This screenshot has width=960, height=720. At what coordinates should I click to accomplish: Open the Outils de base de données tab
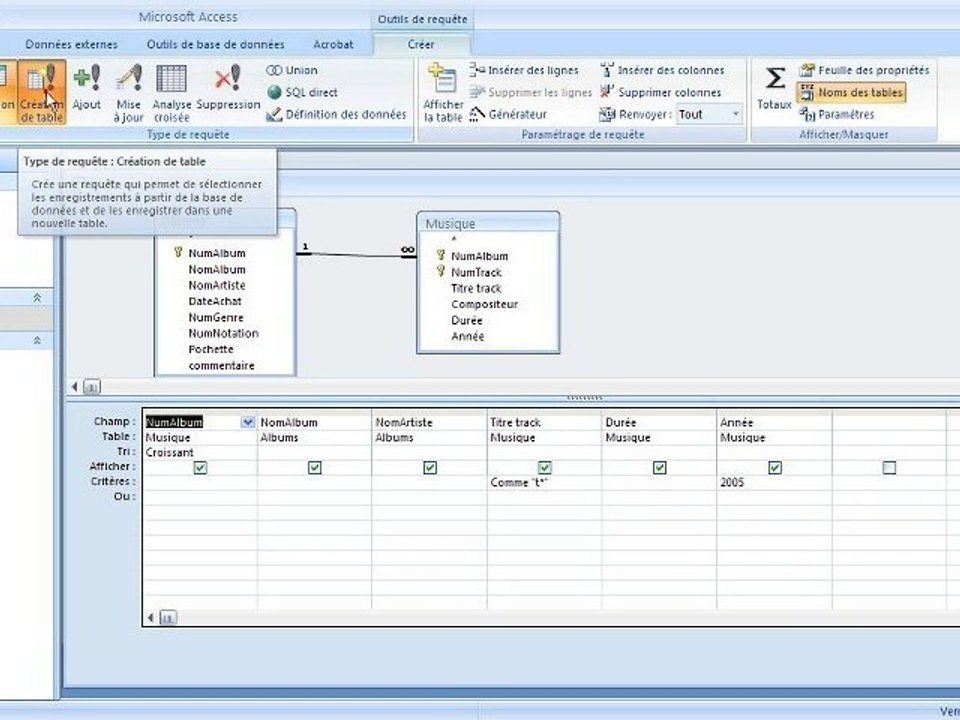coord(216,45)
